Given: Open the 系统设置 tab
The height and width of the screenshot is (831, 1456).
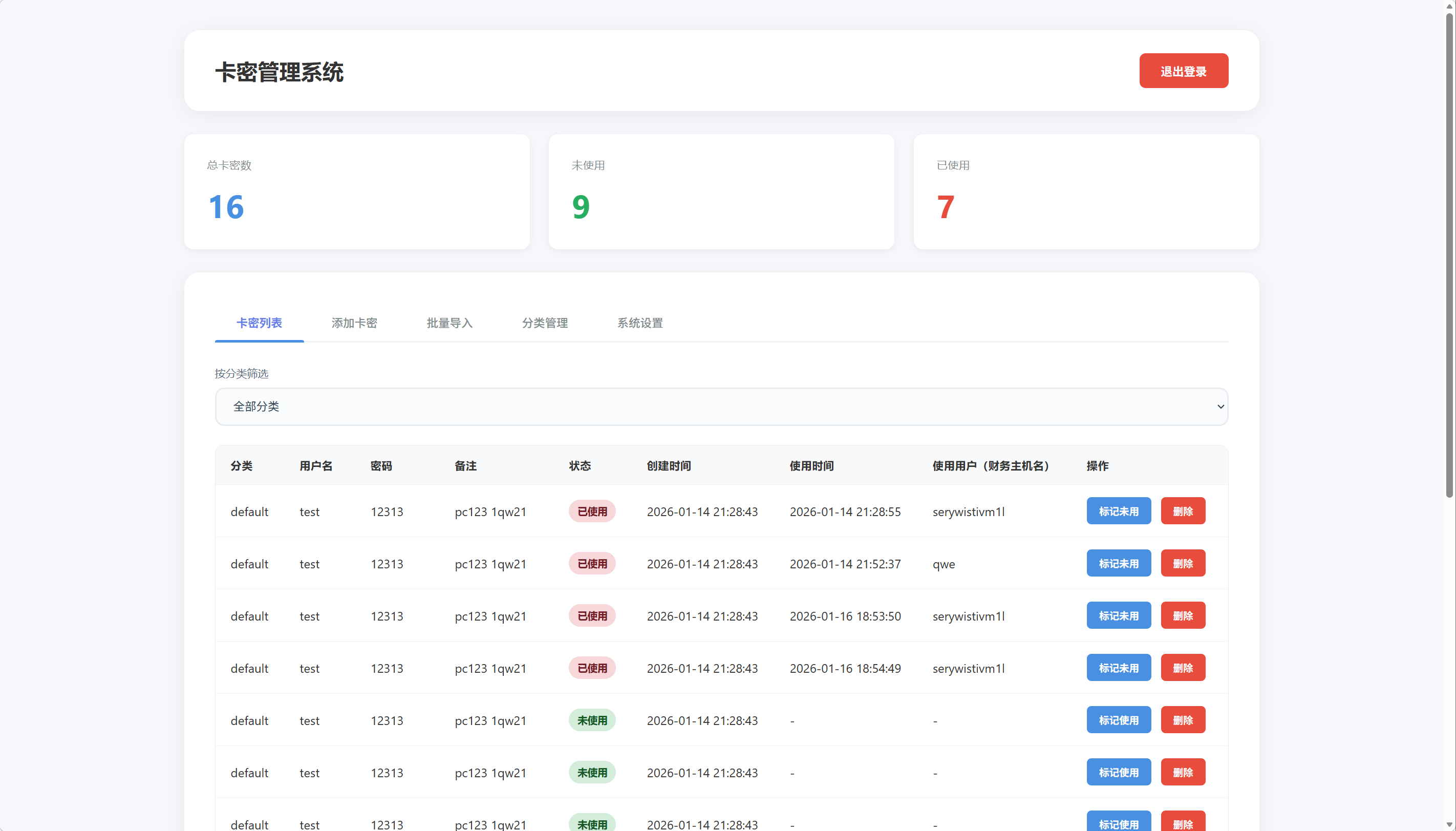Looking at the screenshot, I should pos(639,323).
